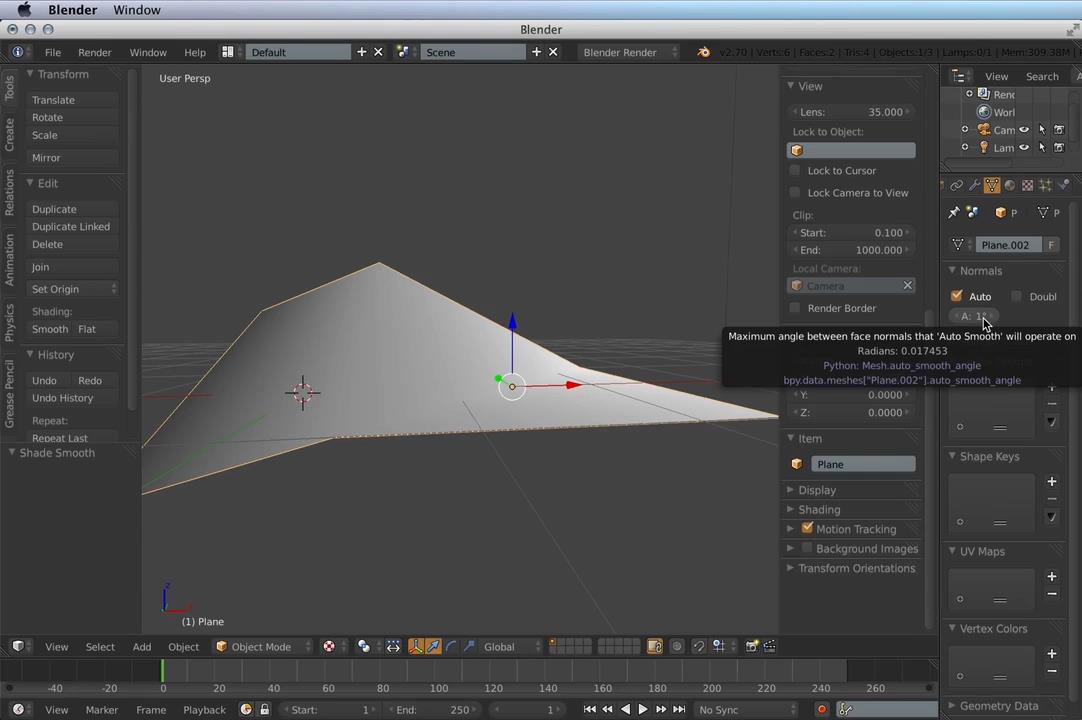1082x720 pixels.
Task: Click the info editor type icon
Action: coord(18,52)
